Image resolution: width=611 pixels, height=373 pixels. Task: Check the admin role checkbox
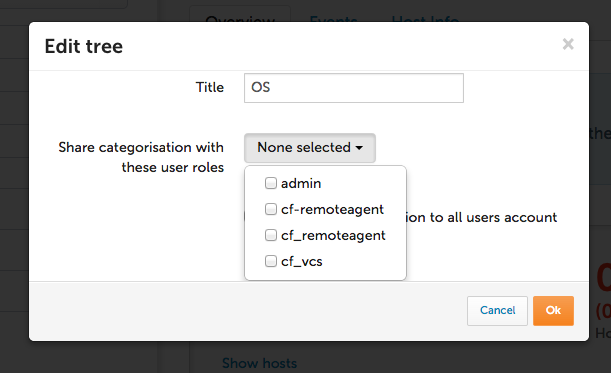point(271,183)
